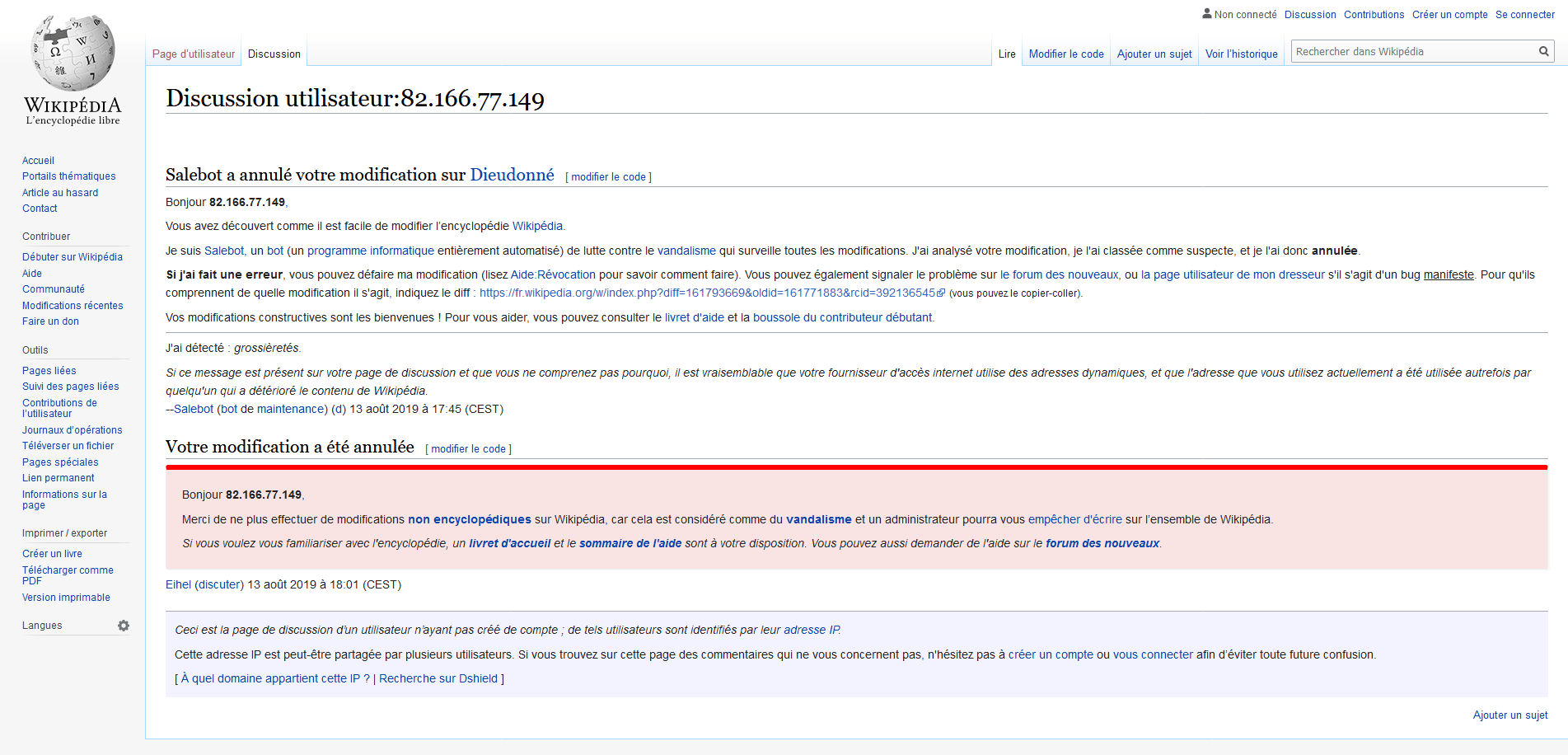This screenshot has width=1568, height=755.
Task: Open Portails thématiques
Action: [69, 176]
